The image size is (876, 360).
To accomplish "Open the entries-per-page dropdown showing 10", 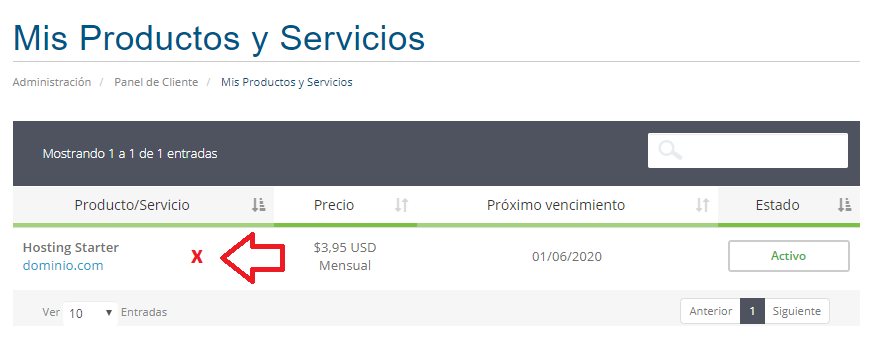I will coord(91,312).
